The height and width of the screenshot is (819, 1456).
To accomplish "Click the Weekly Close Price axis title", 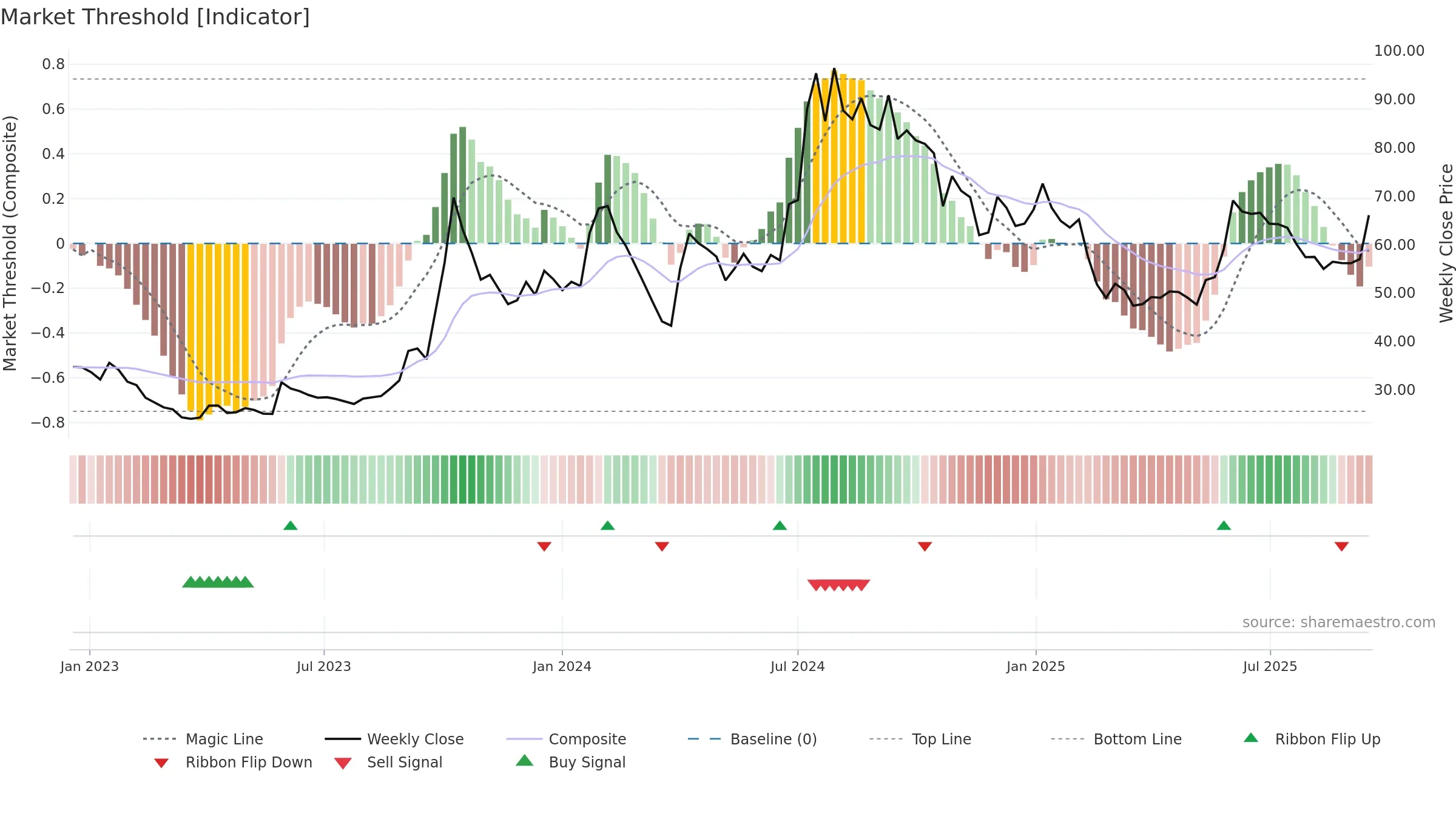I will [1446, 243].
